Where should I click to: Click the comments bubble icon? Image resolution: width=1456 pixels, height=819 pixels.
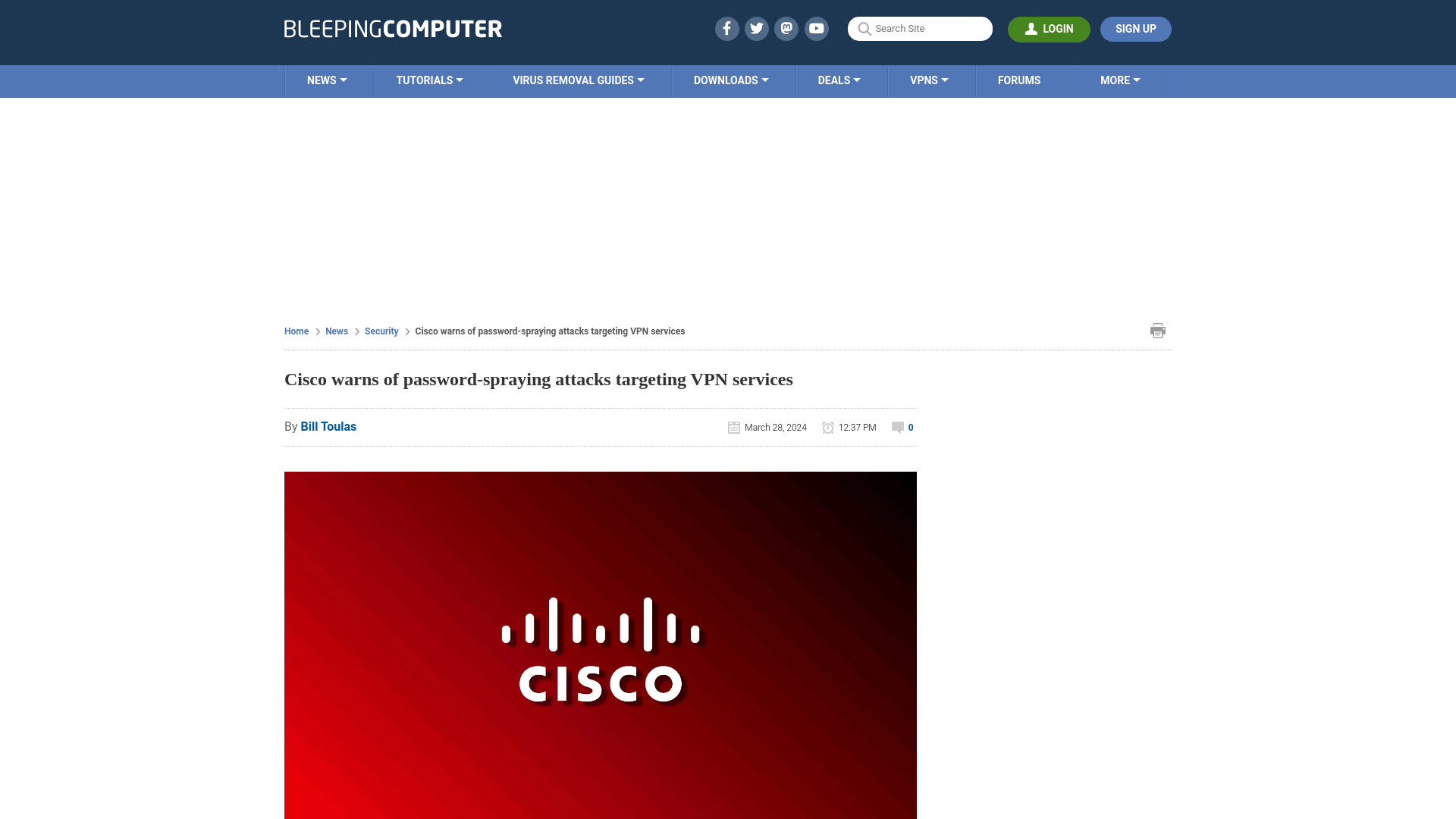pyautogui.click(x=898, y=426)
